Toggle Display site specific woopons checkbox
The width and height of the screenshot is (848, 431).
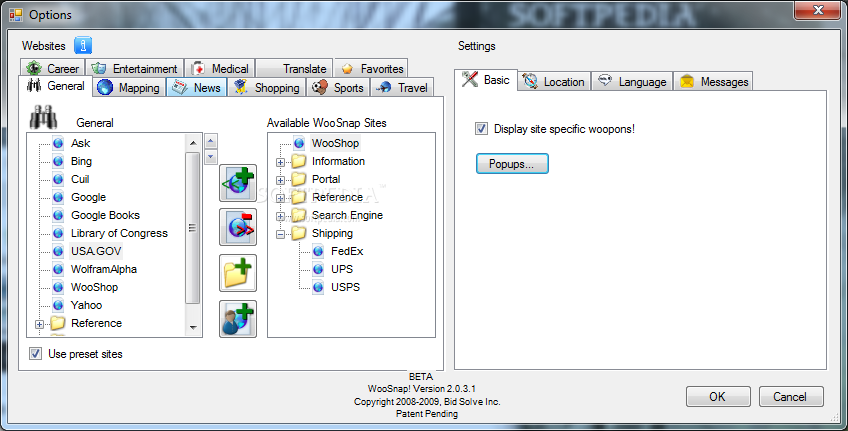[481, 129]
